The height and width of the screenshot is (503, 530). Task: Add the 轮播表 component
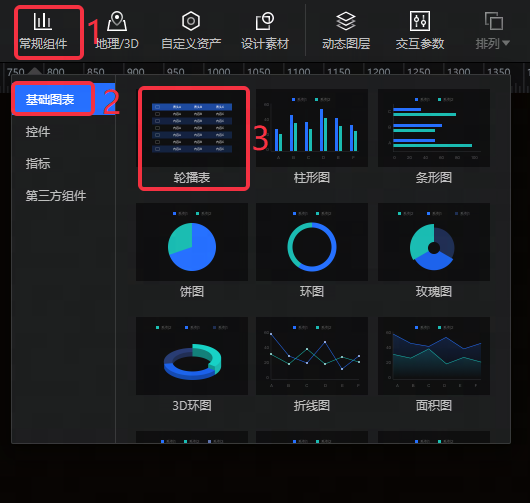click(192, 137)
